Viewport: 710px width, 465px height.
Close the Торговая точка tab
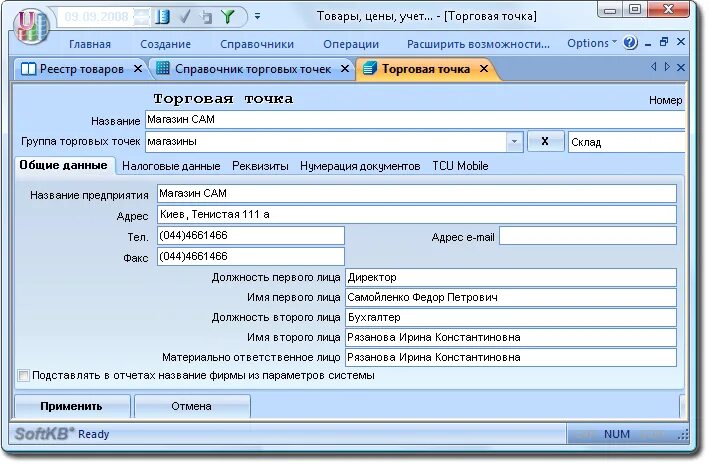click(x=484, y=69)
